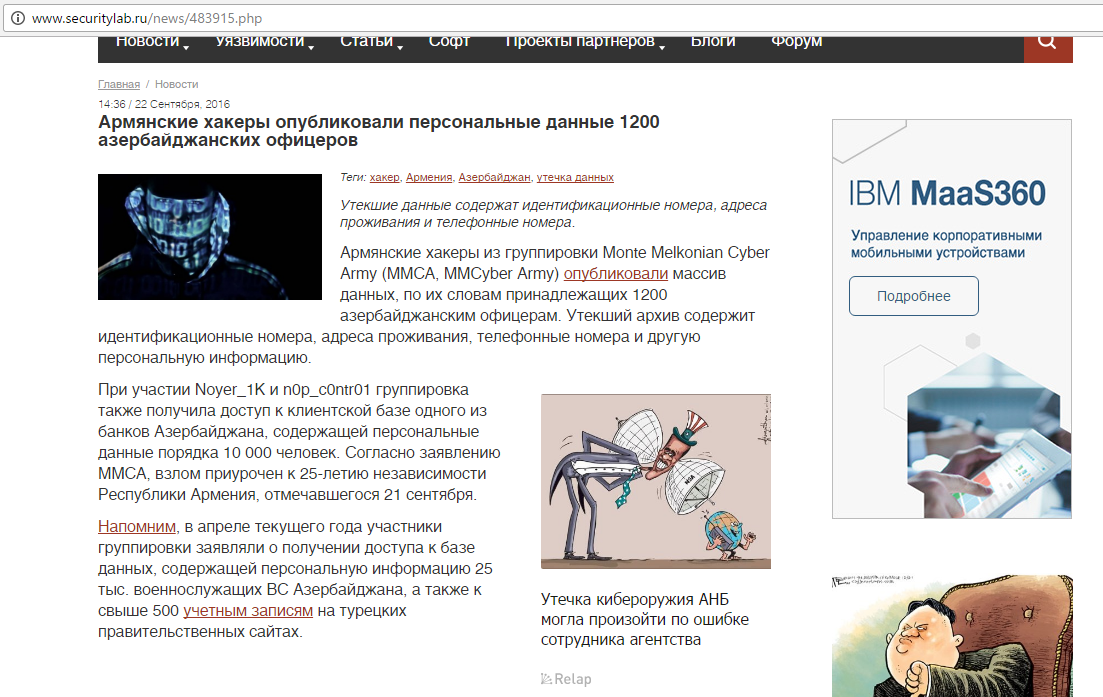The image size is (1103, 697).
Task: Click the Управление корпоративными мобильными устройствами ad text
Action: (x=946, y=244)
